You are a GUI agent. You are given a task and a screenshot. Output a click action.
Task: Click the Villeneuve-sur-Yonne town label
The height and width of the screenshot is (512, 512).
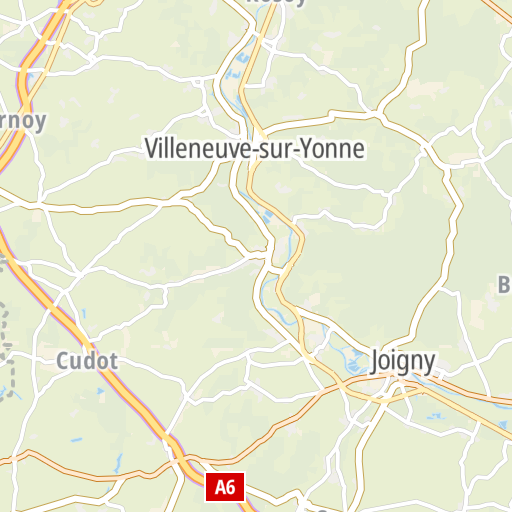[255, 149]
